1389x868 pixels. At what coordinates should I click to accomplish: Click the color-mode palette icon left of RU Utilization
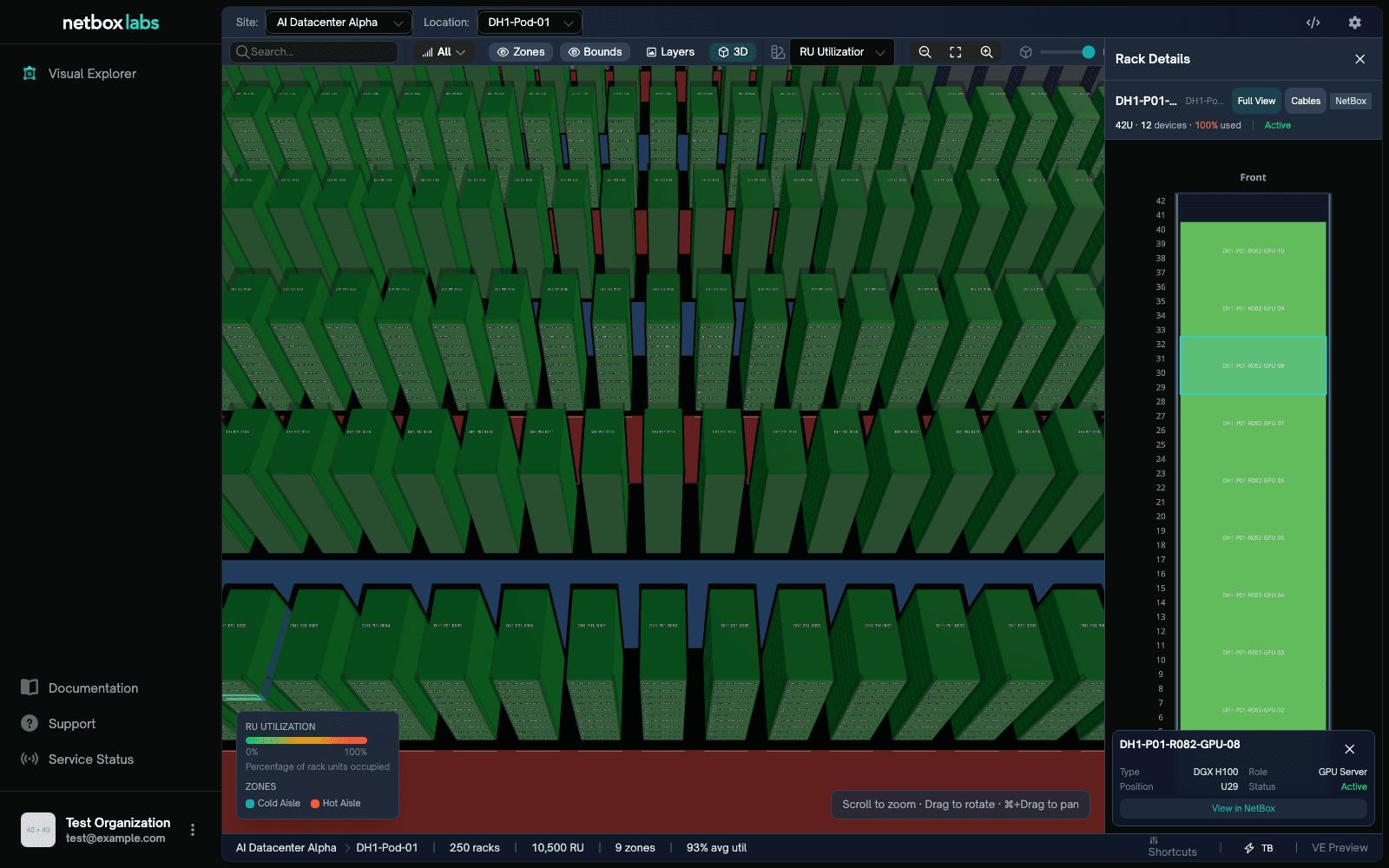[x=778, y=52]
